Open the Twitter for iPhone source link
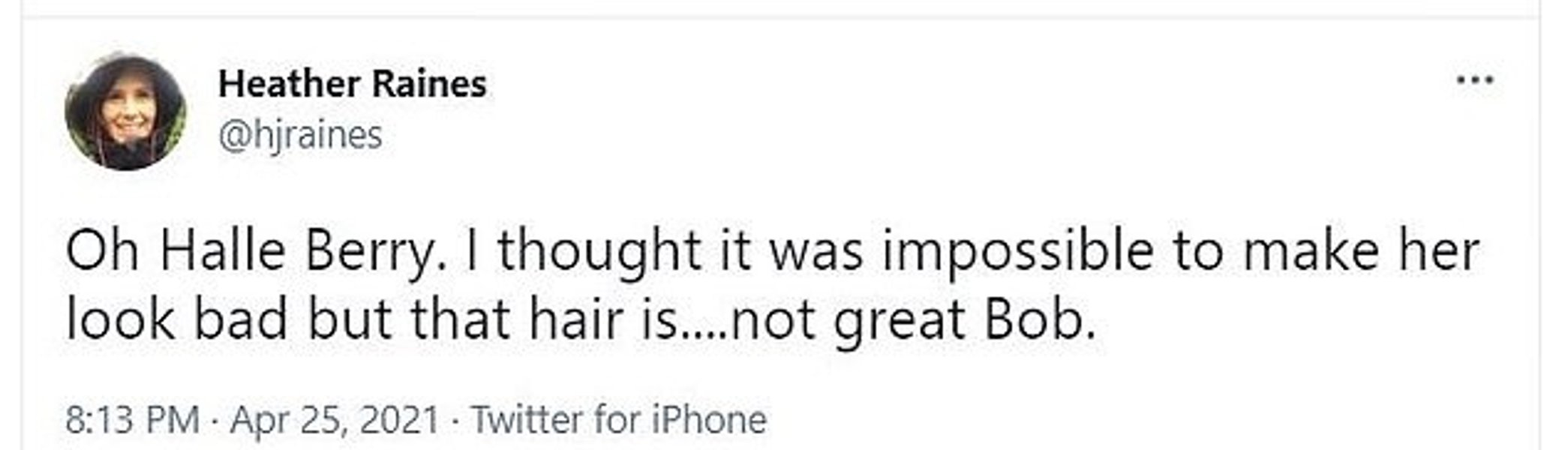1568x450 pixels. click(x=618, y=419)
